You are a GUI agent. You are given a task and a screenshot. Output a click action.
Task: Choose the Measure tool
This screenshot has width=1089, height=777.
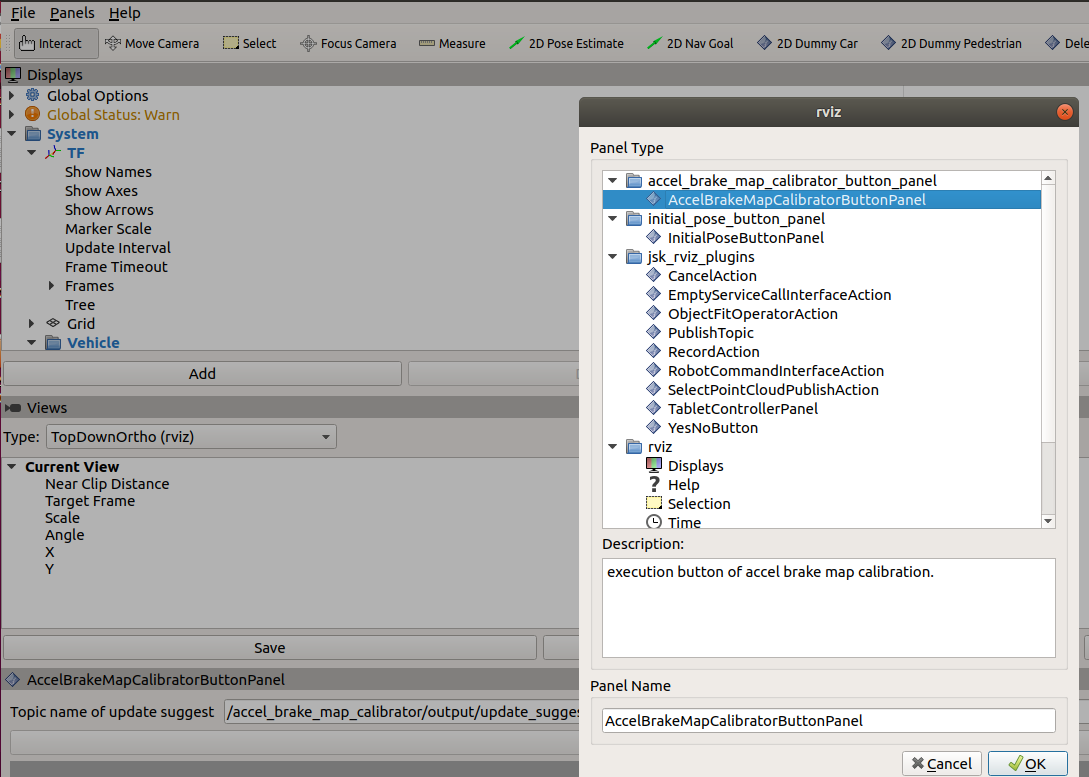[x=452, y=43]
